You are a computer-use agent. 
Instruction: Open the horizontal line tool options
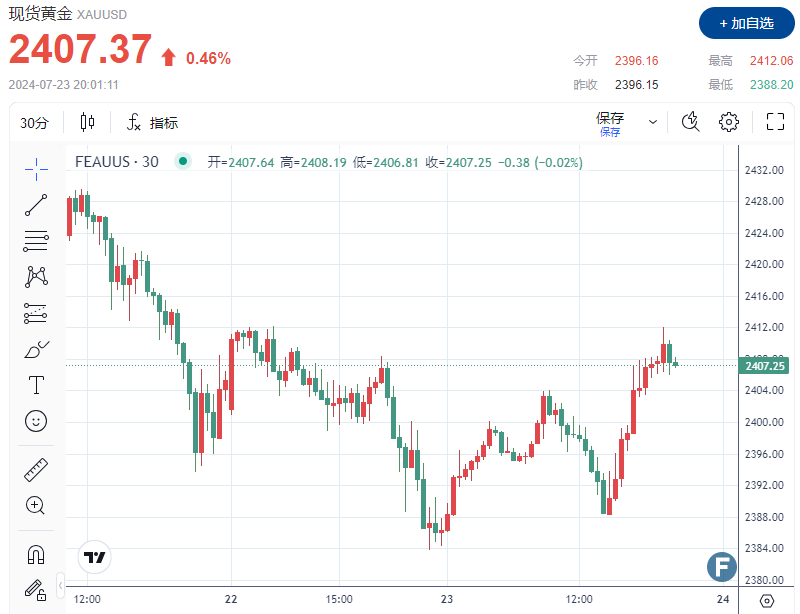36,242
